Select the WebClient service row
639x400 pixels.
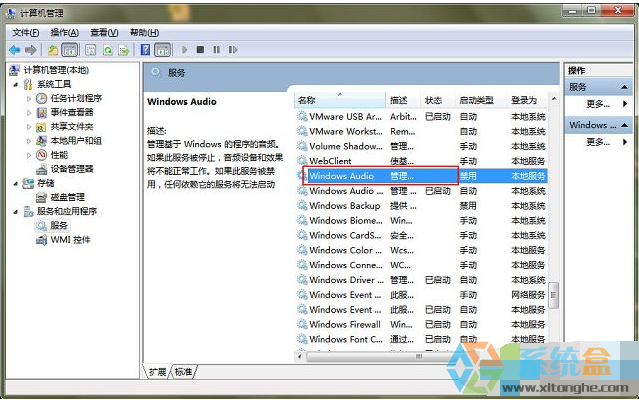421,161
